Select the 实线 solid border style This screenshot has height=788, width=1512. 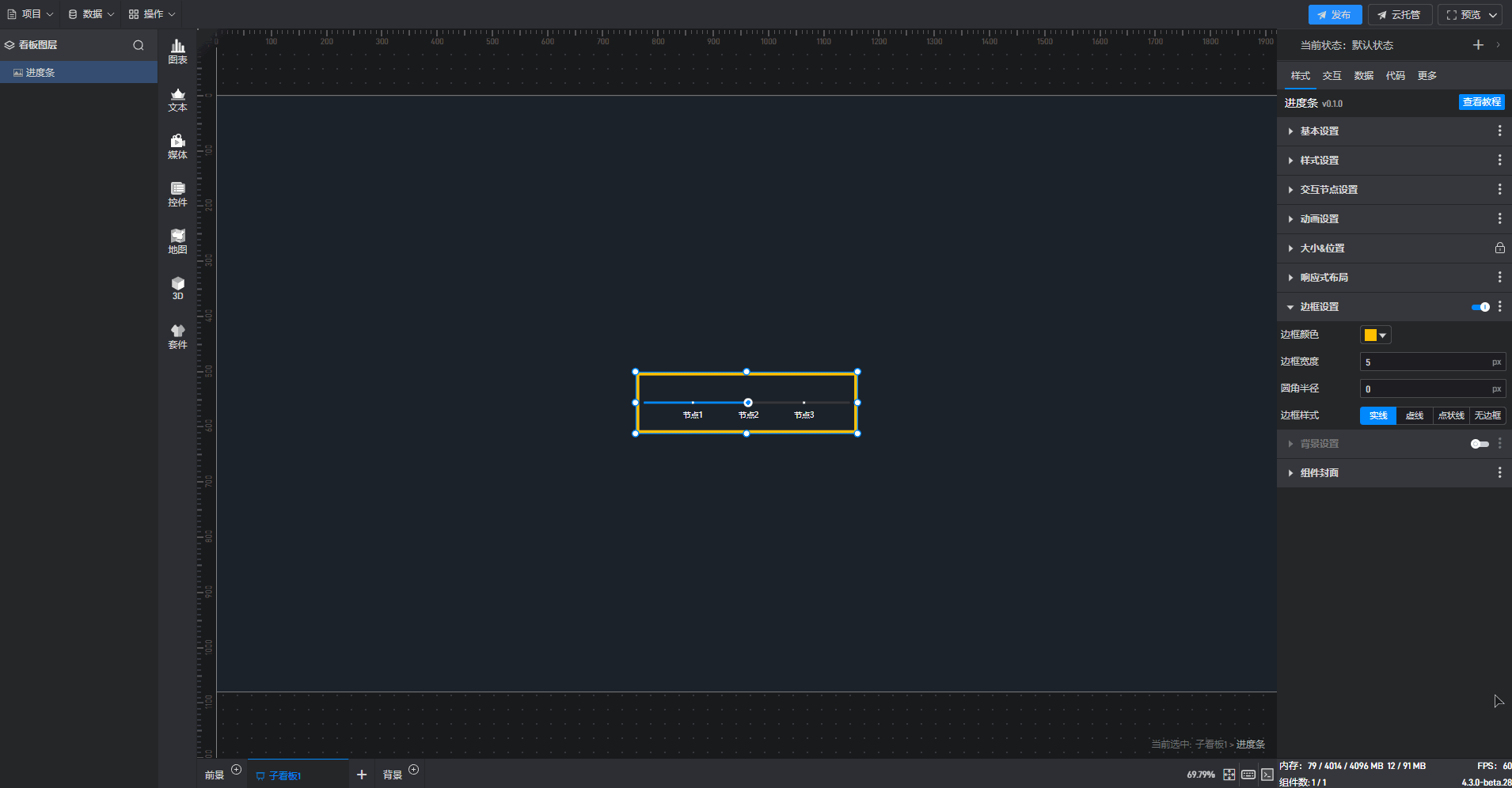[1378, 415]
